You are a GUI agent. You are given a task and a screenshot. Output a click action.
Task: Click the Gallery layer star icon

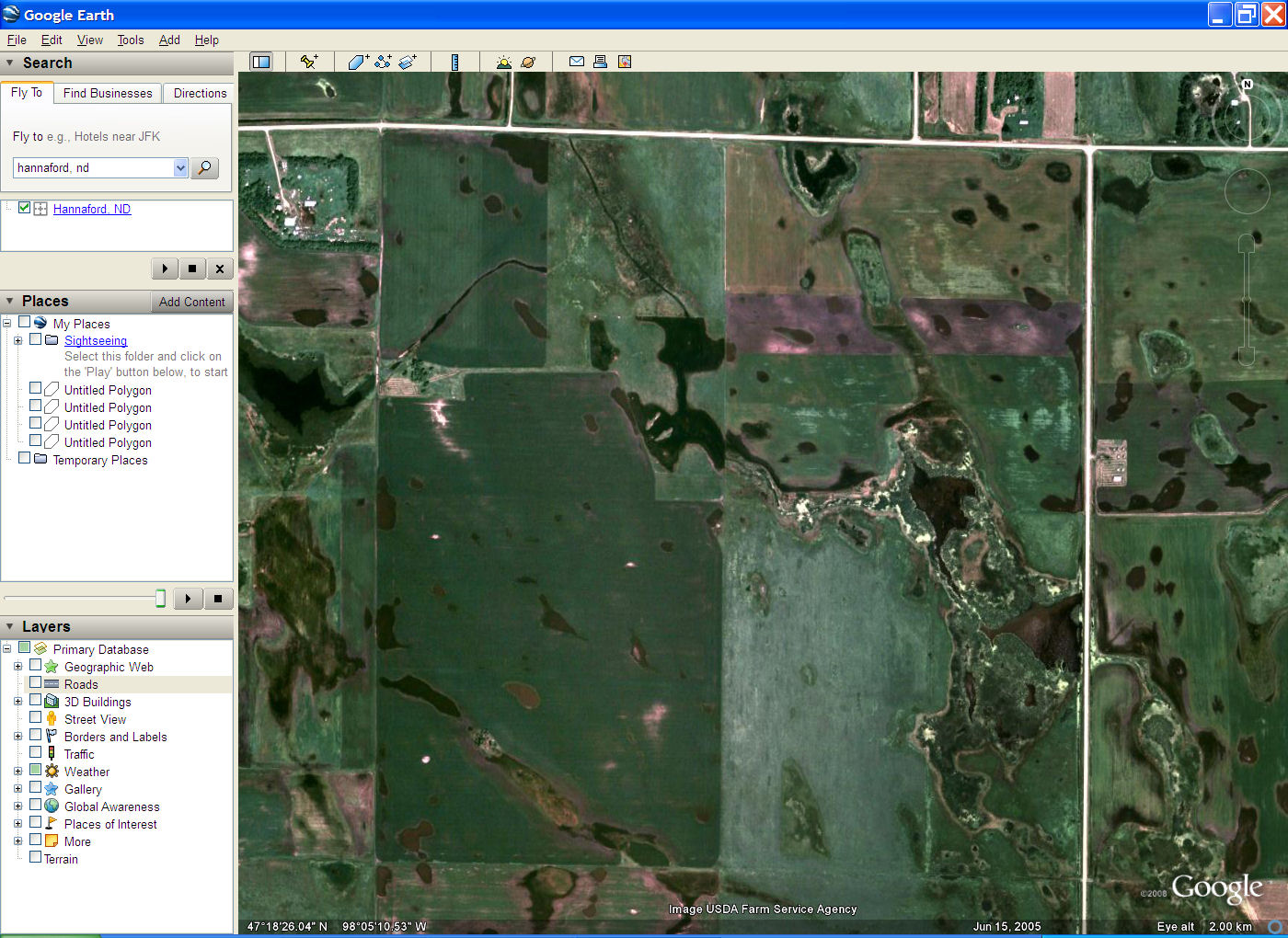[x=52, y=789]
